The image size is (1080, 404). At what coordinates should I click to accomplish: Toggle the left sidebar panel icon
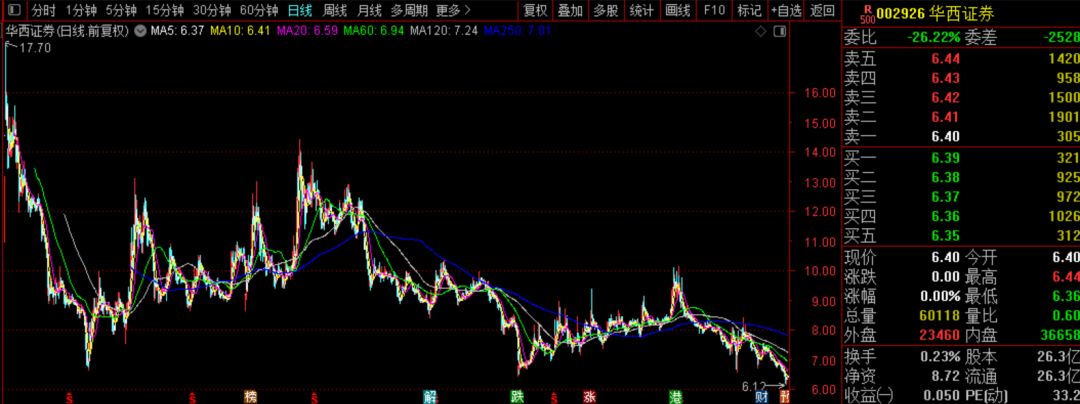coord(14,10)
